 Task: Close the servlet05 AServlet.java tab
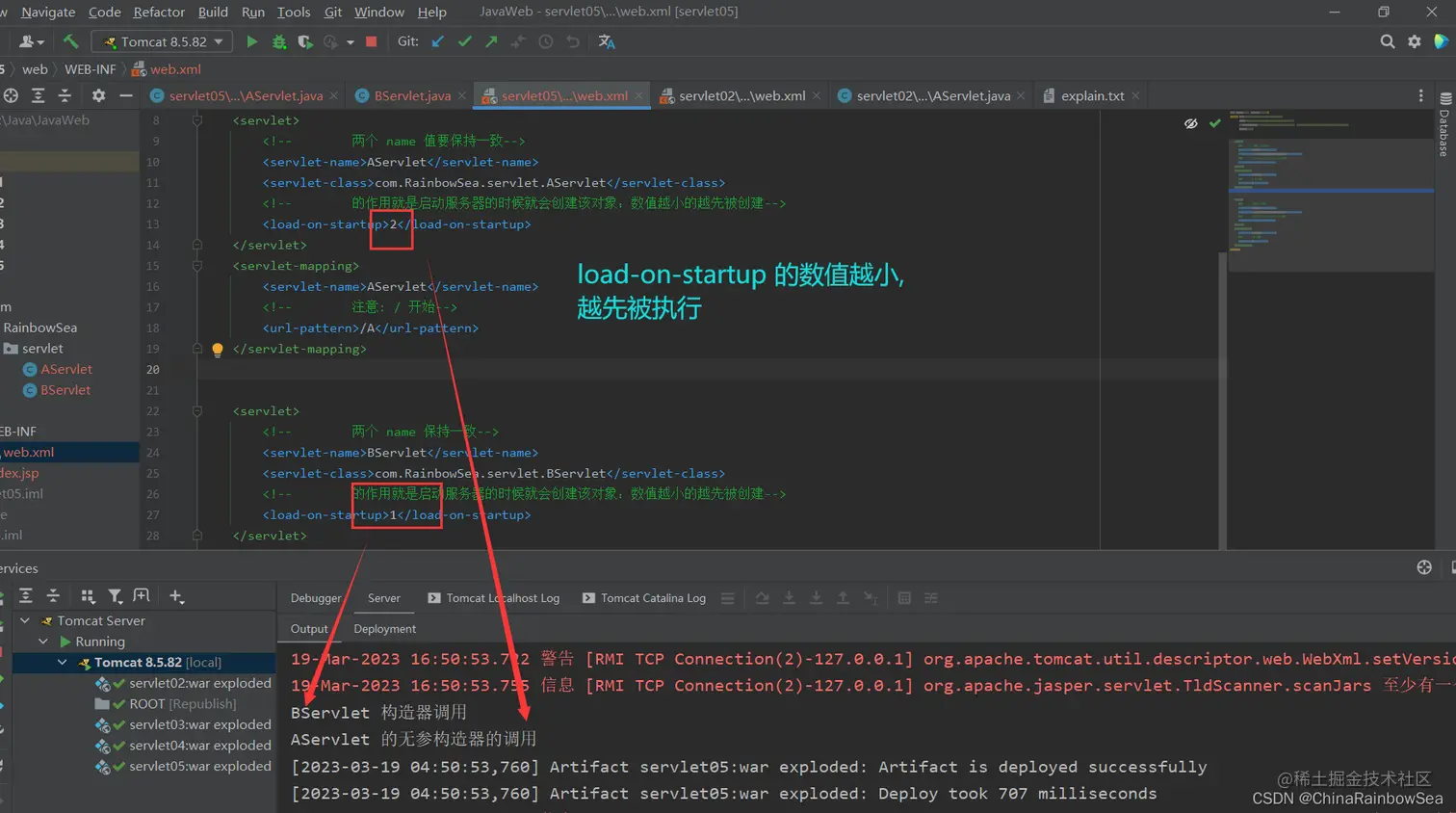[x=334, y=95]
